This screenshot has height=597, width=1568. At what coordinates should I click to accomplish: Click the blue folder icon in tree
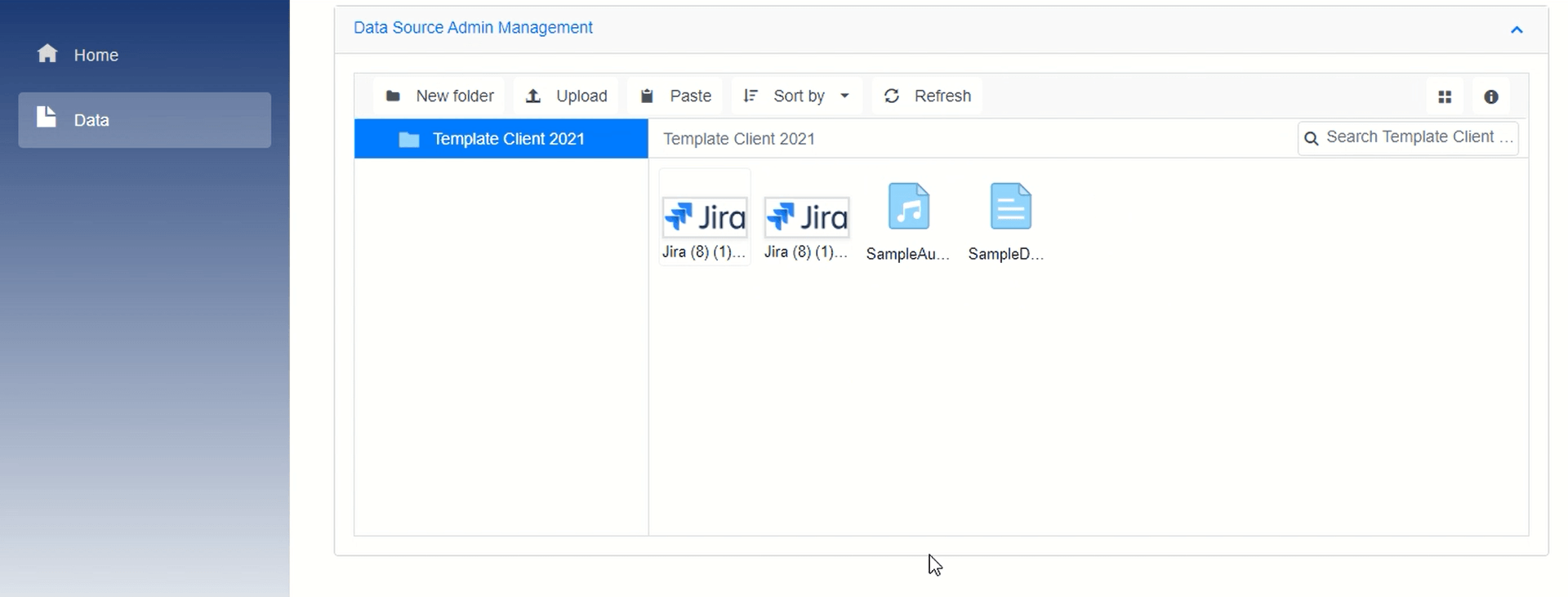pos(409,140)
